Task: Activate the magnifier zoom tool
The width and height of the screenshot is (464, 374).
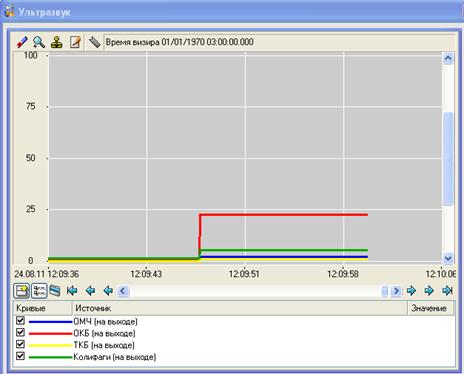Action: click(x=39, y=43)
